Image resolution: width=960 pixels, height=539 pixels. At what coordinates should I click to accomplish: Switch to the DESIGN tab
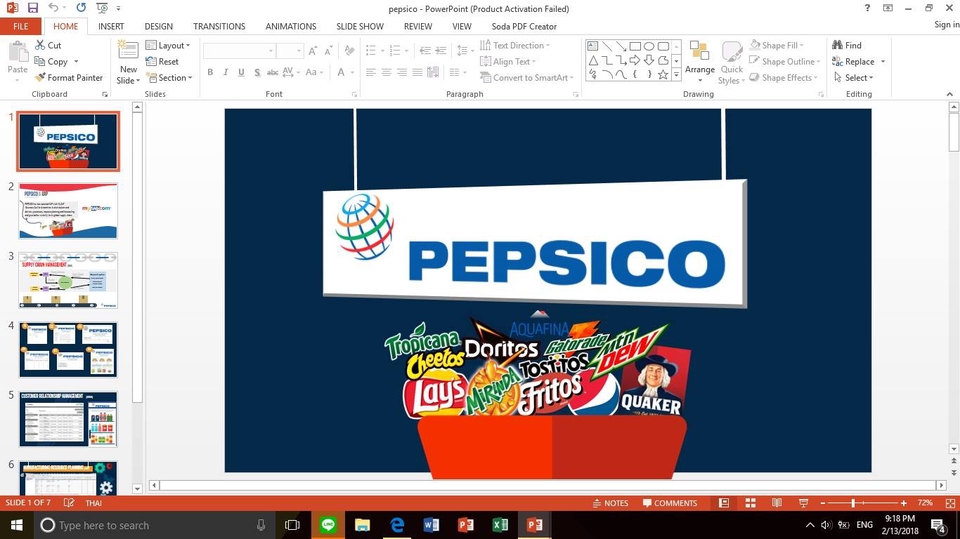[x=159, y=26]
